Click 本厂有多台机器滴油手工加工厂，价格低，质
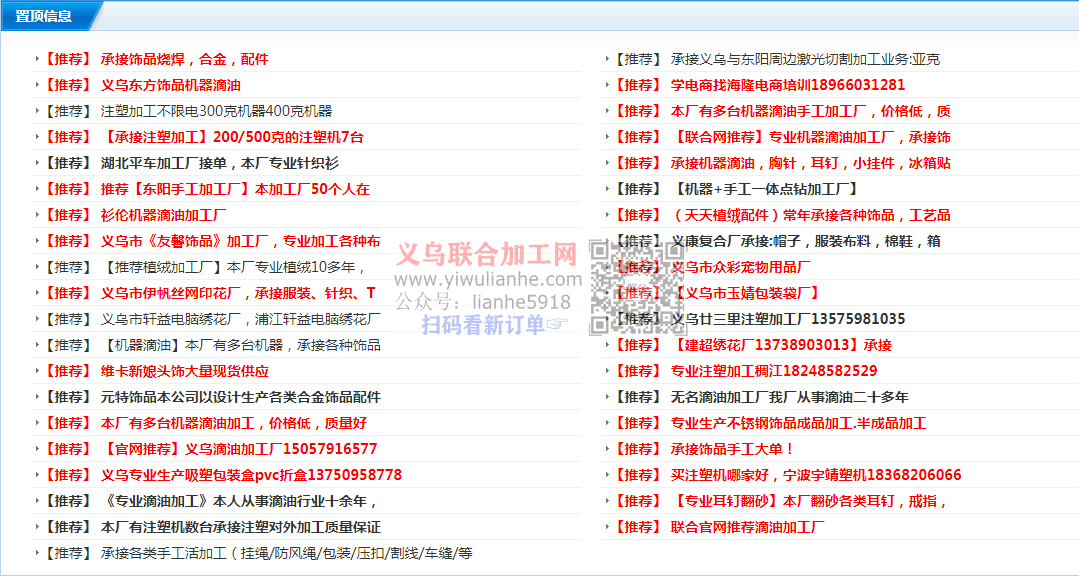This screenshot has height=576, width=1079. coord(811,111)
